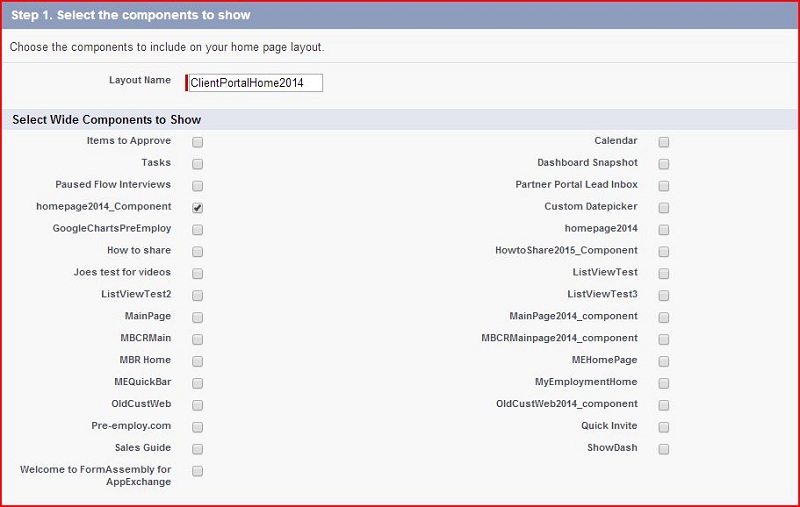Uncheck the homepage2014_Component checkbox
This screenshot has width=800, height=507.
pos(197,208)
